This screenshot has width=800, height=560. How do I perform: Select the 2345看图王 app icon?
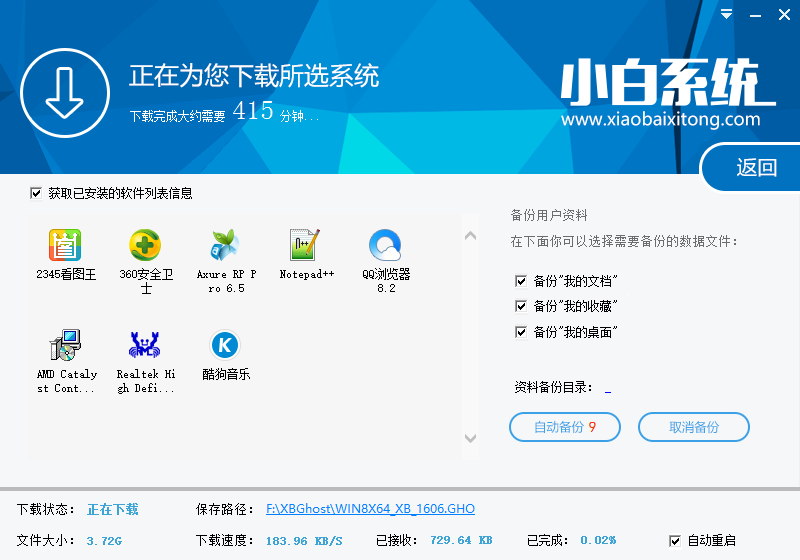tap(66, 245)
